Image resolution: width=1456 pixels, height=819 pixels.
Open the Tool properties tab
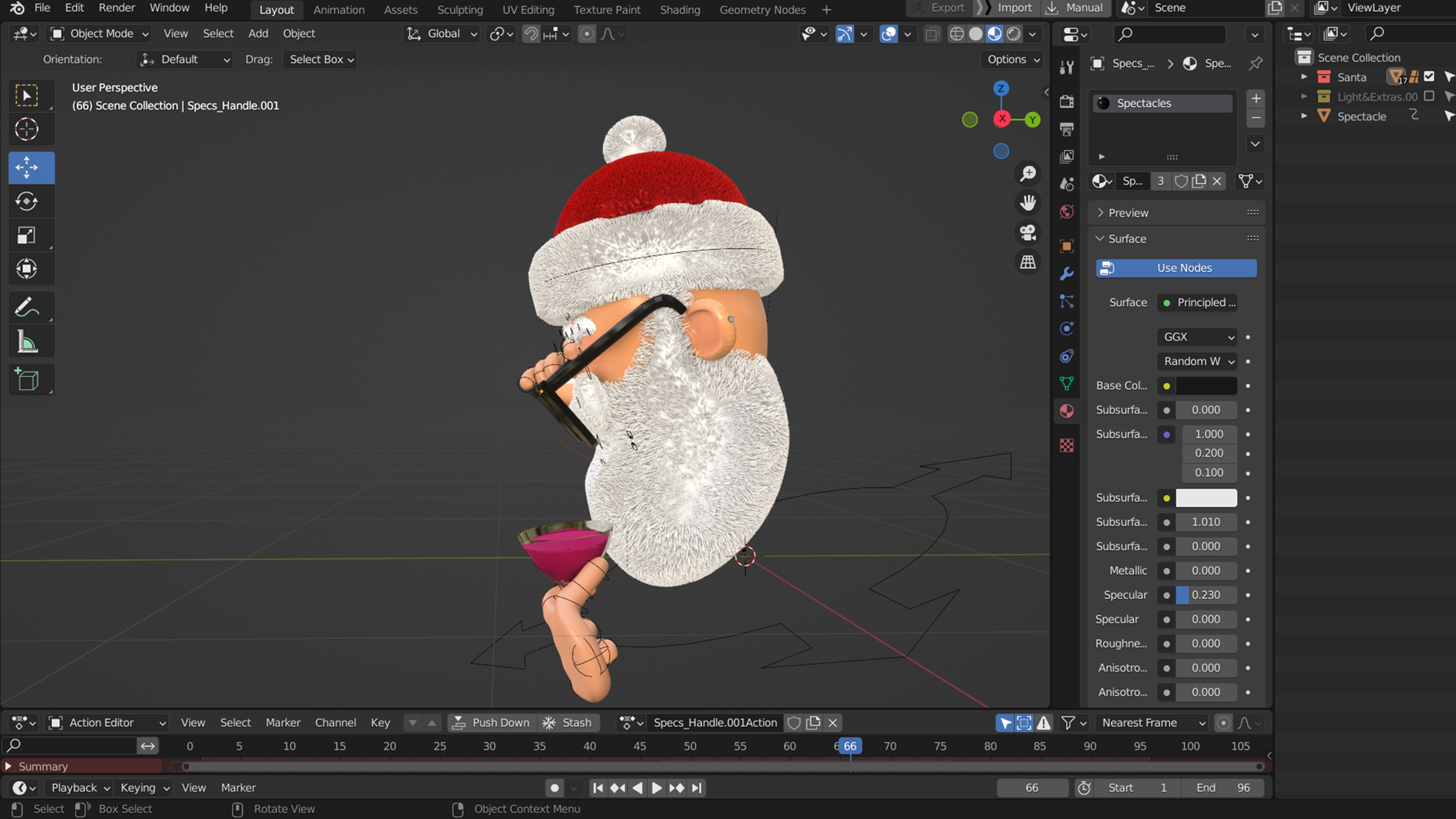click(x=1067, y=67)
